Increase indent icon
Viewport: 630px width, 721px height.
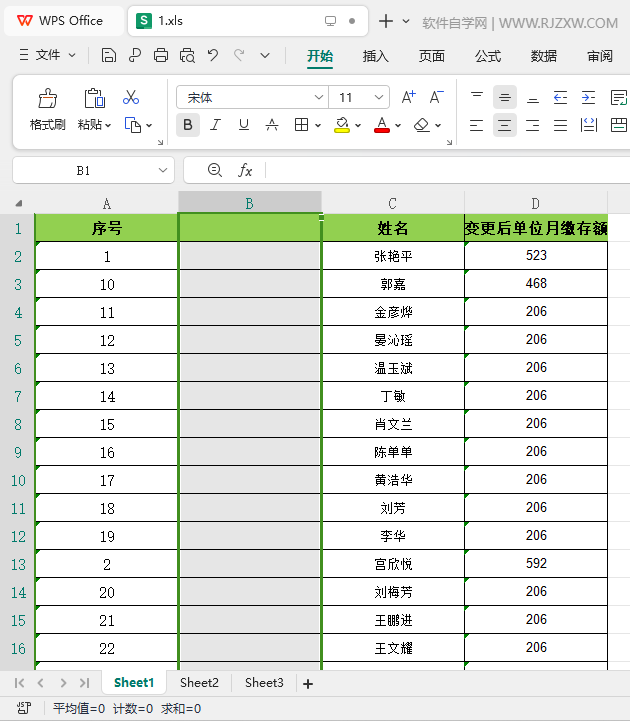click(x=588, y=97)
